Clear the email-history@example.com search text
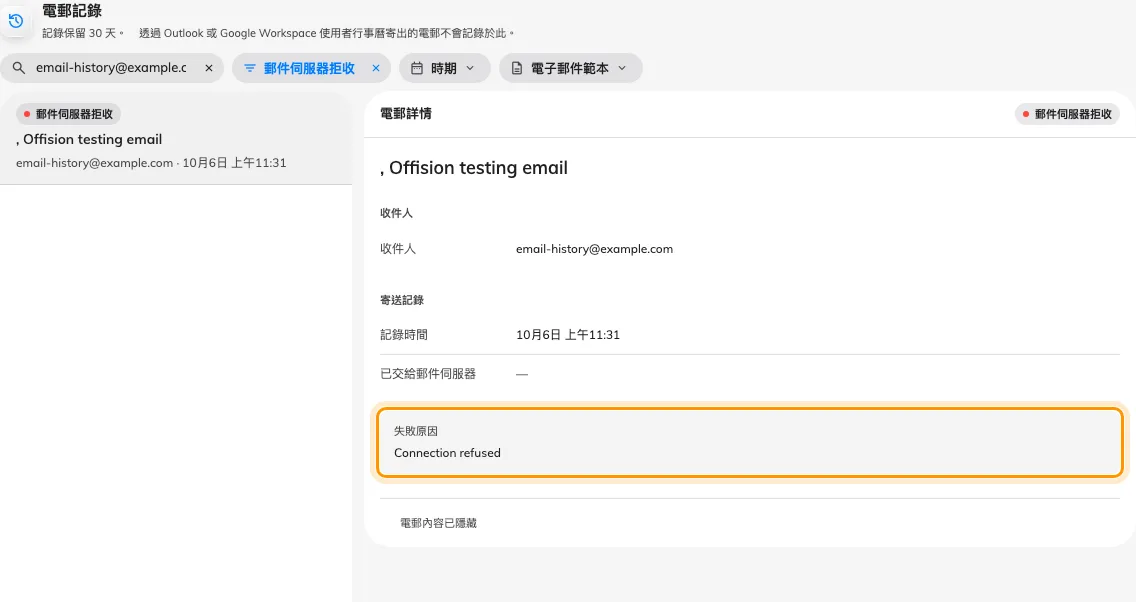 (x=209, y=68)
